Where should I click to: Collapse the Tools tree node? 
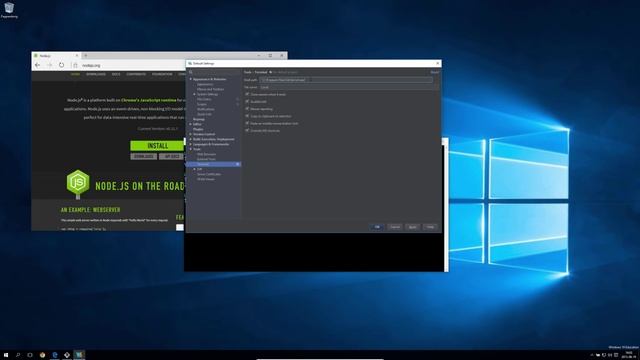191,149
